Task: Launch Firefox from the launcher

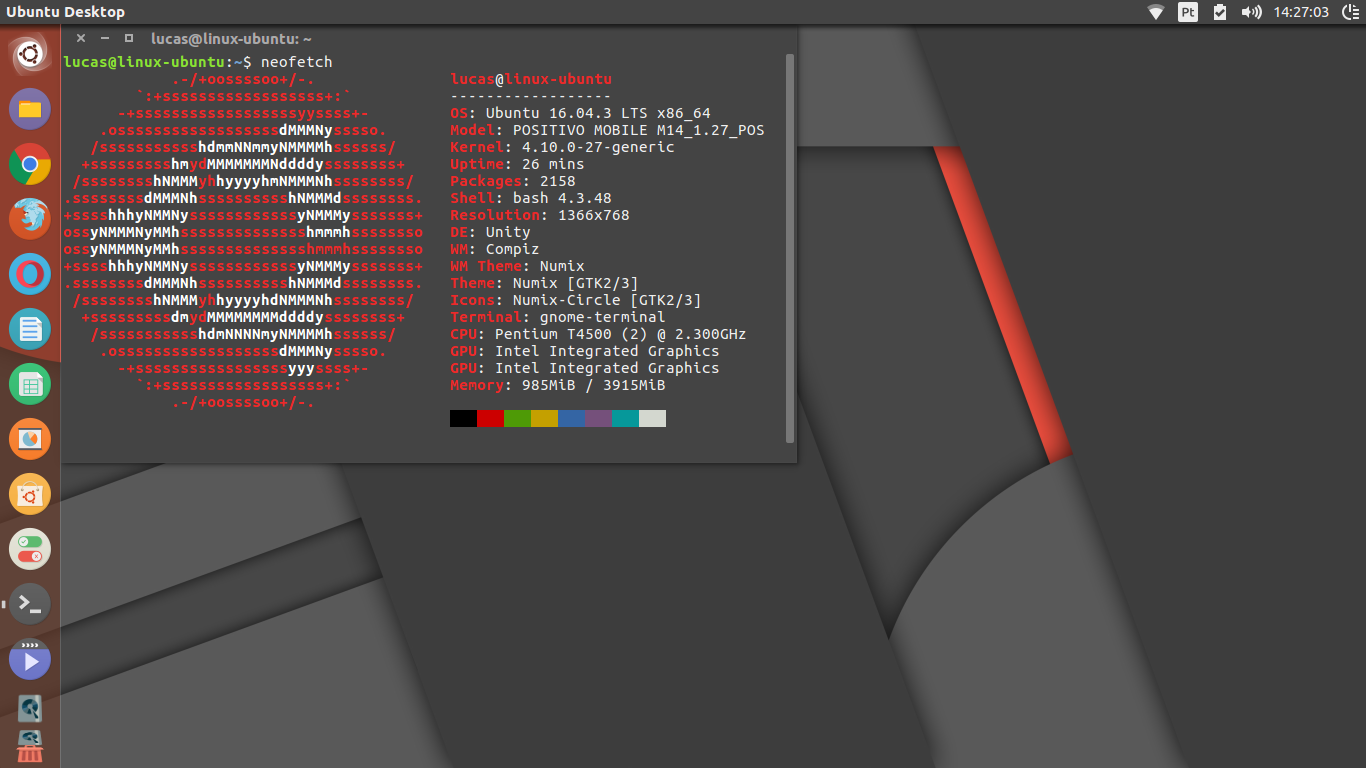Action: [x=30, y=219]
